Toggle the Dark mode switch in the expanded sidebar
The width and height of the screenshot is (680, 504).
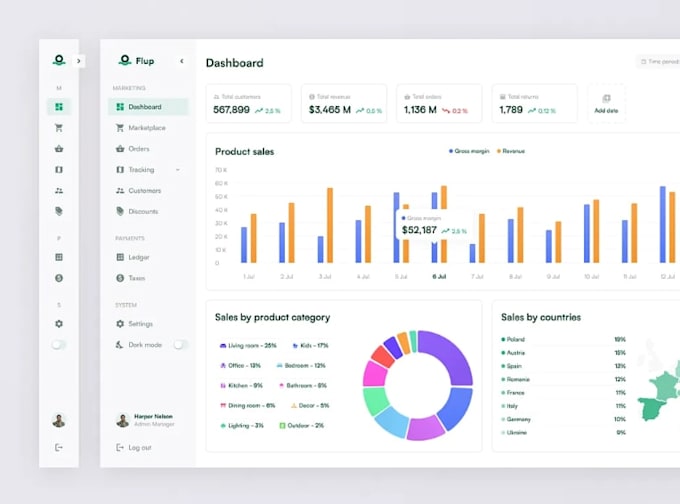[180, 345]
